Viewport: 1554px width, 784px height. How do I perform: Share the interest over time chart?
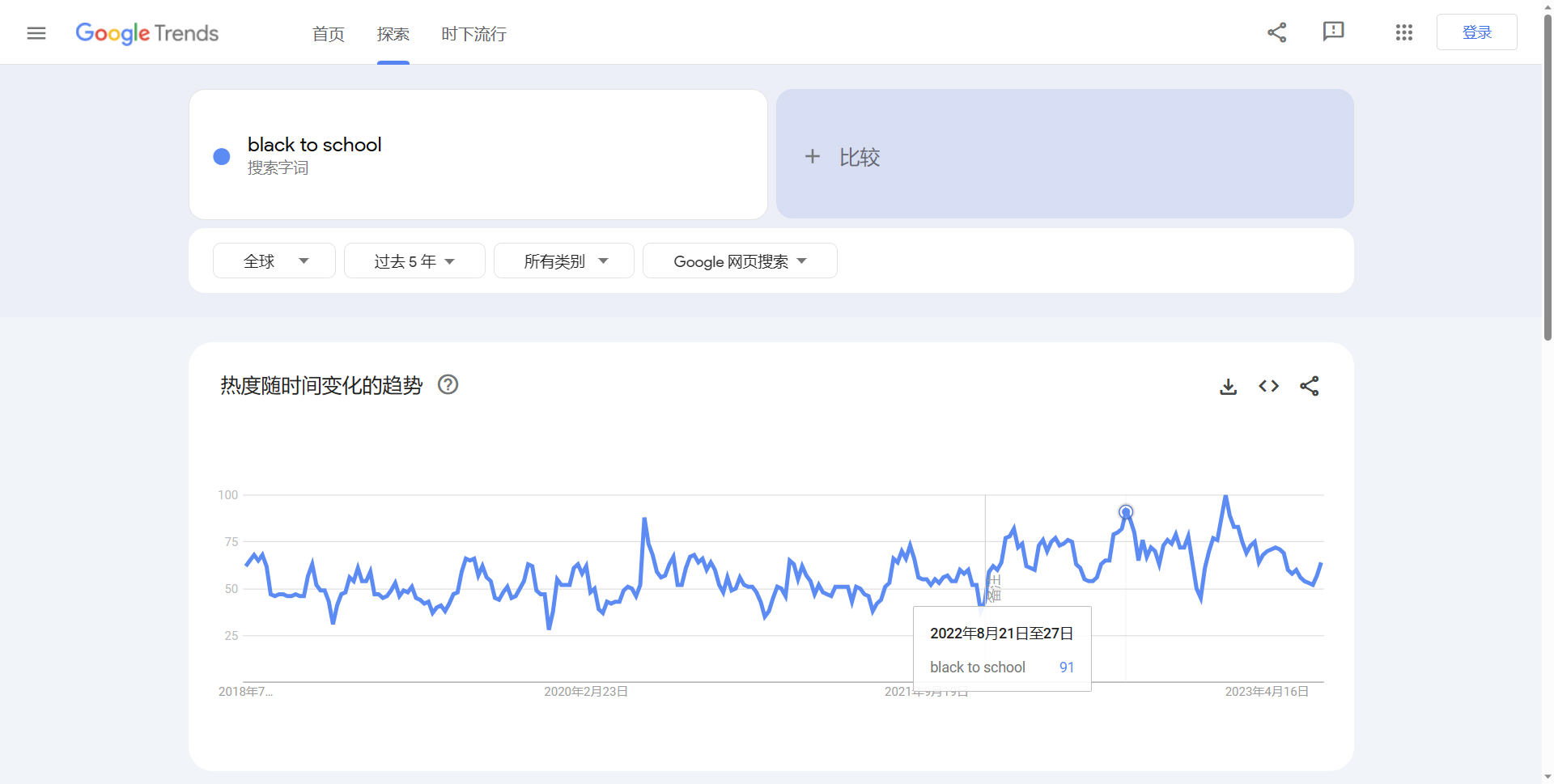(1310, 387)
